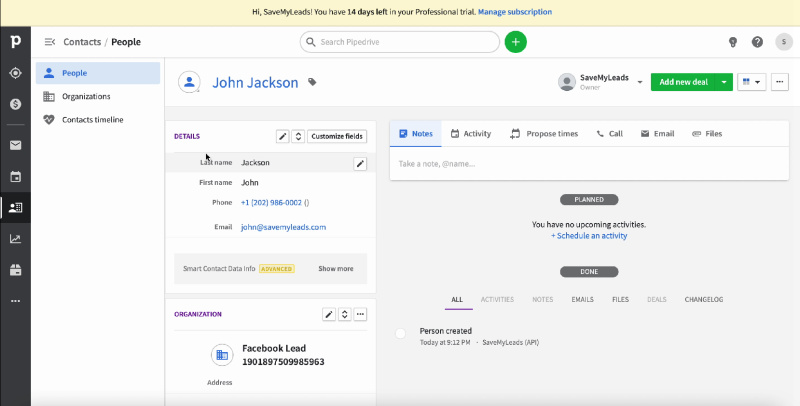Filter history by FILES
800x406 pixels.
620,300
